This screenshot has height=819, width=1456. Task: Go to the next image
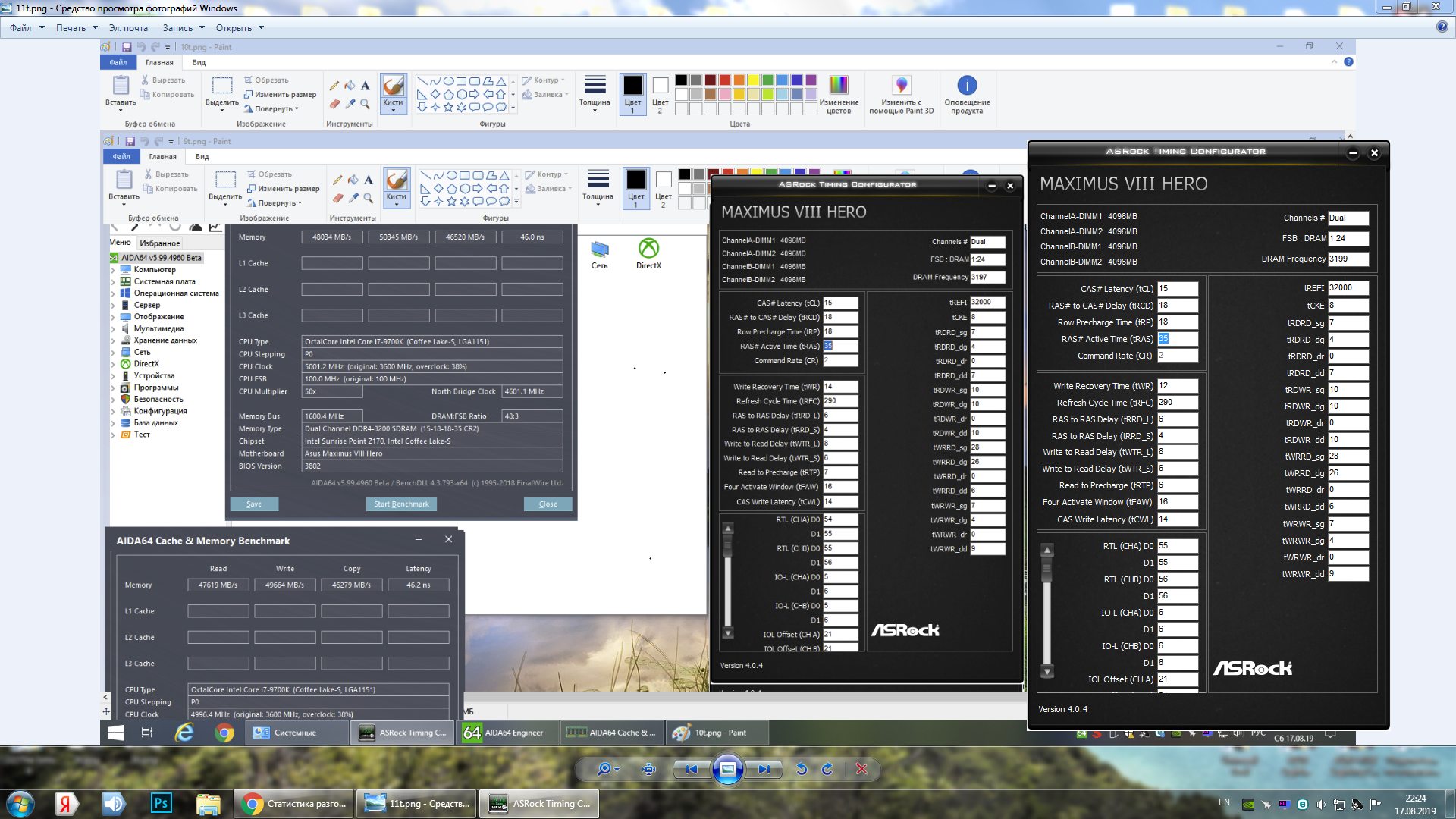764,769
